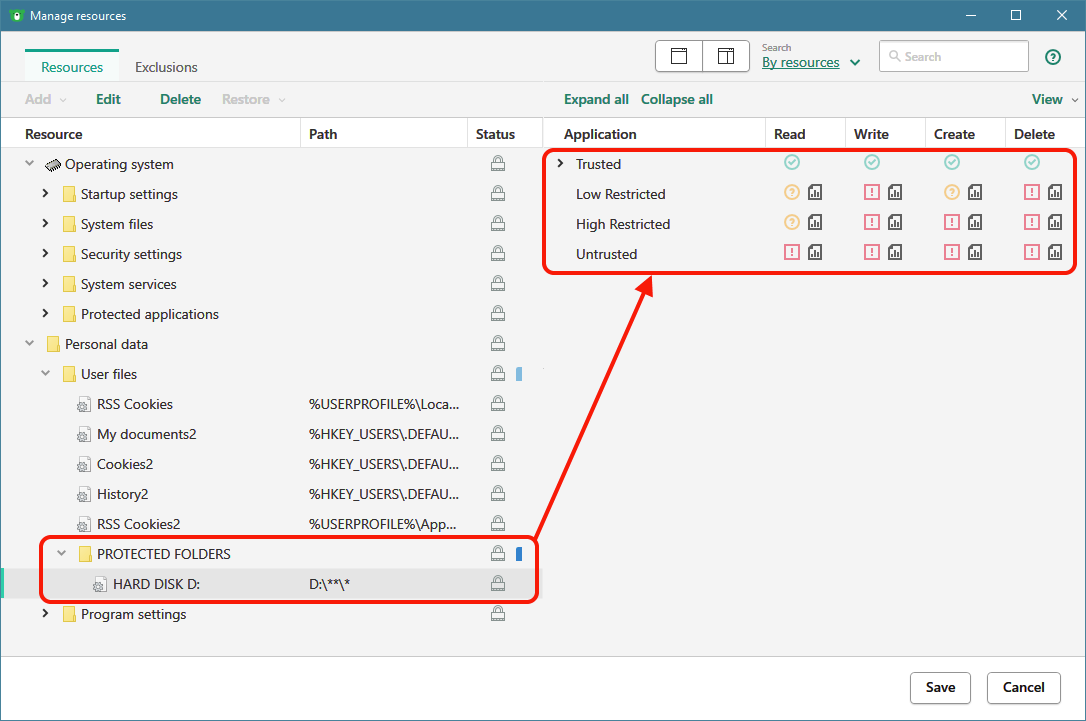
Task: Click the lock status icon for System files
Action: tap(497, 224)
